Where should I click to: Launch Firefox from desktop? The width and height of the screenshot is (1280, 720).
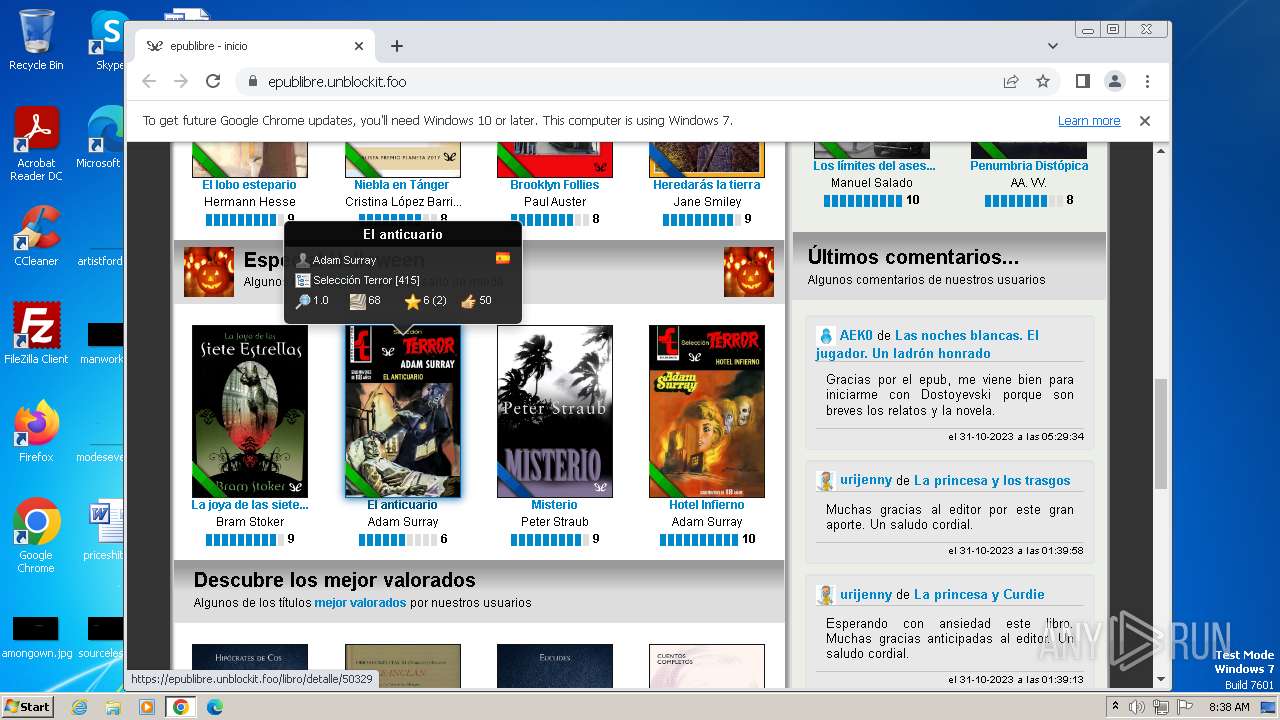[x=36, y=432]
